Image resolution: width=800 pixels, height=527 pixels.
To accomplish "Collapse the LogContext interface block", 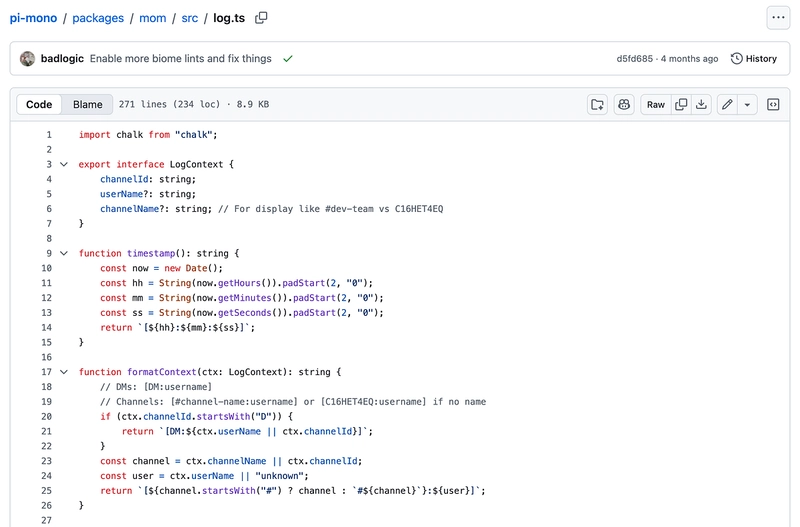I will (x=64, y=164).
